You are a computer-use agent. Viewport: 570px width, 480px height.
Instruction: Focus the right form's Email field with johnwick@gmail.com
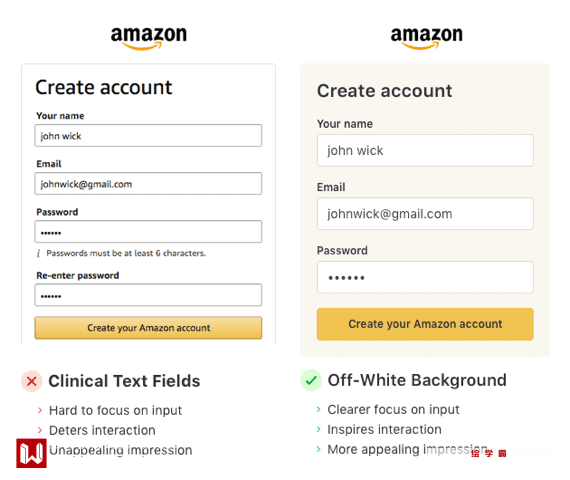425,214
